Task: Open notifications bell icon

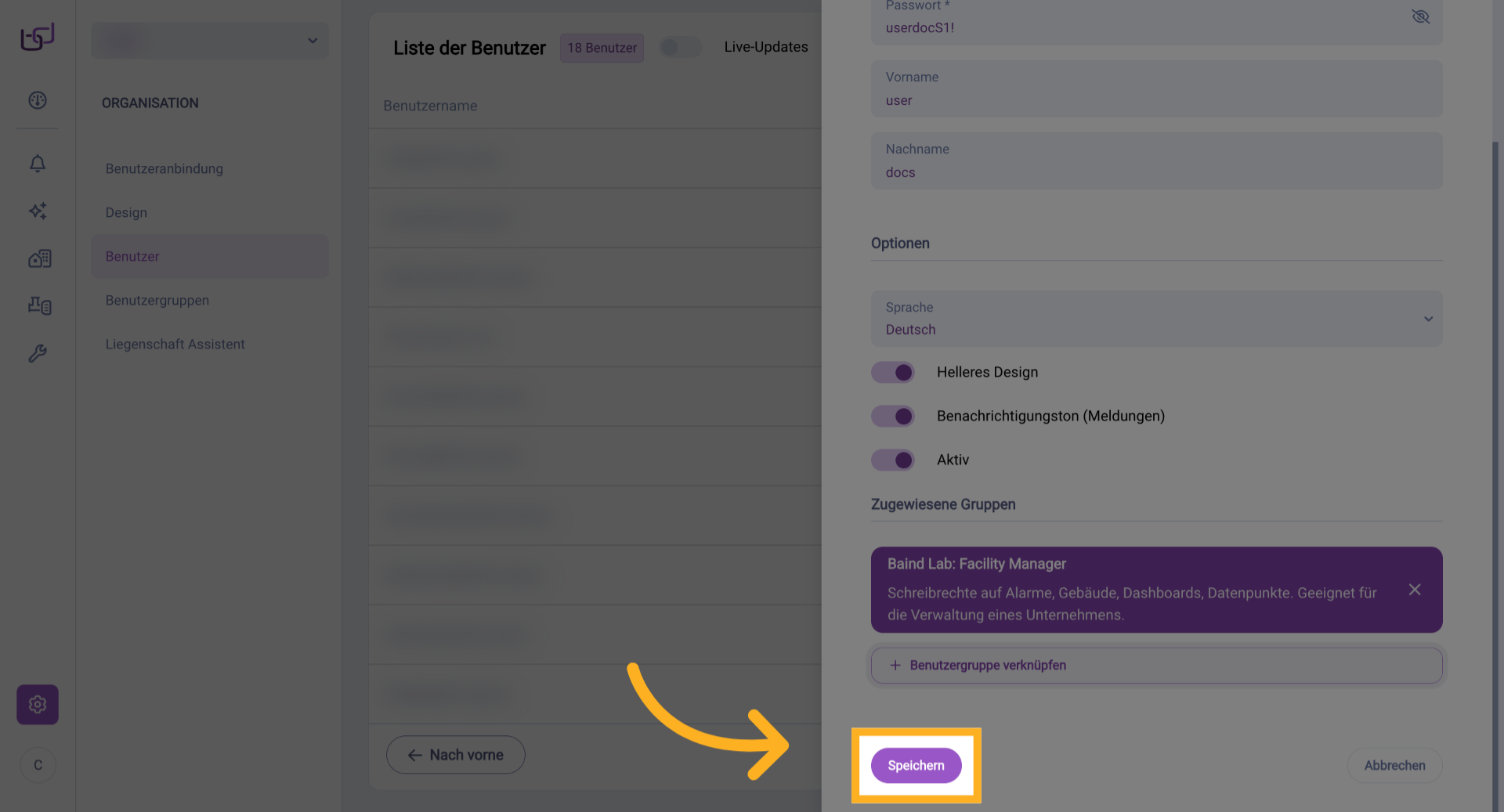Action: pyautogui.click(x=38, y=163)
